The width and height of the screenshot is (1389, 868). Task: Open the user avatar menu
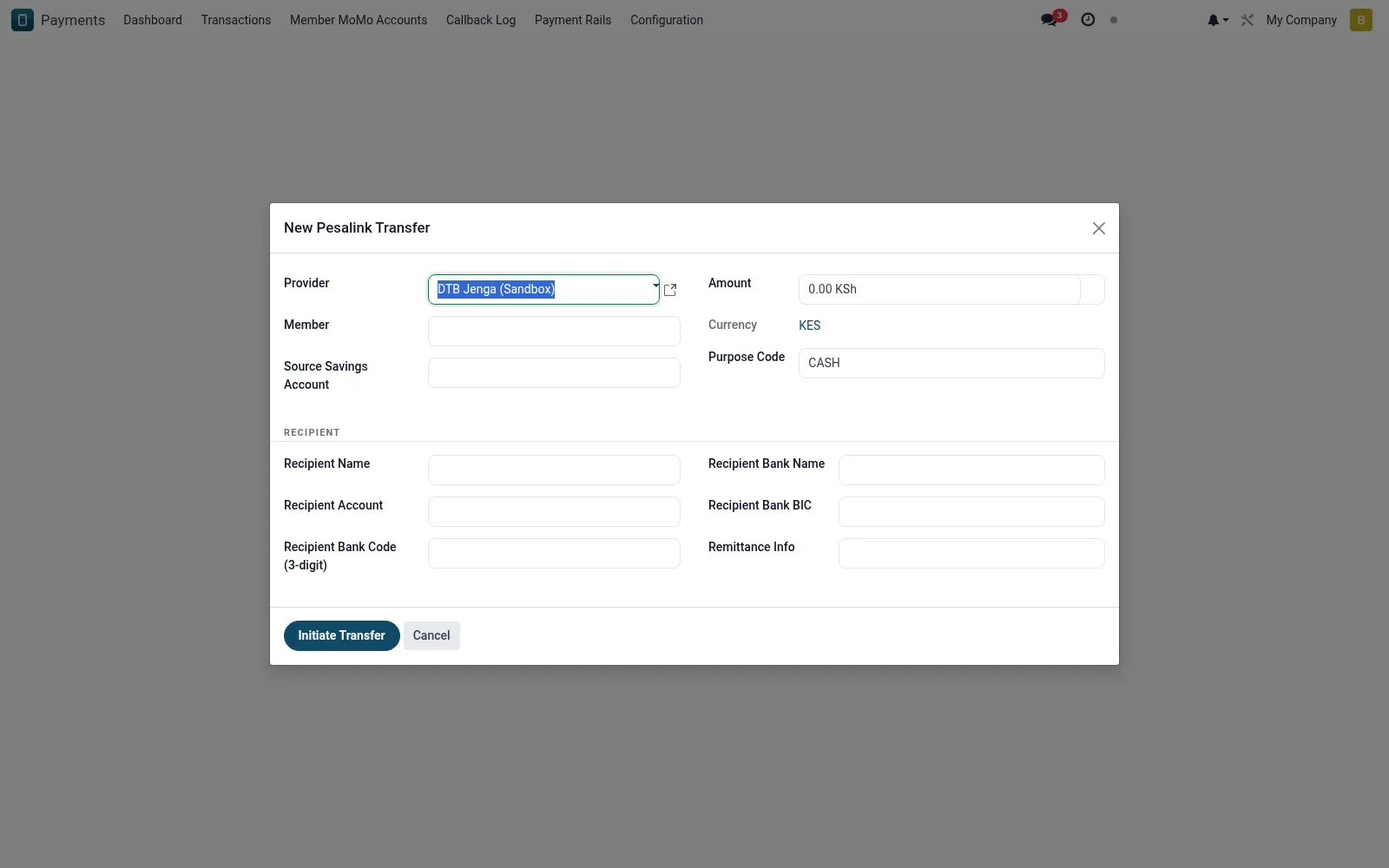point(1361,20)
